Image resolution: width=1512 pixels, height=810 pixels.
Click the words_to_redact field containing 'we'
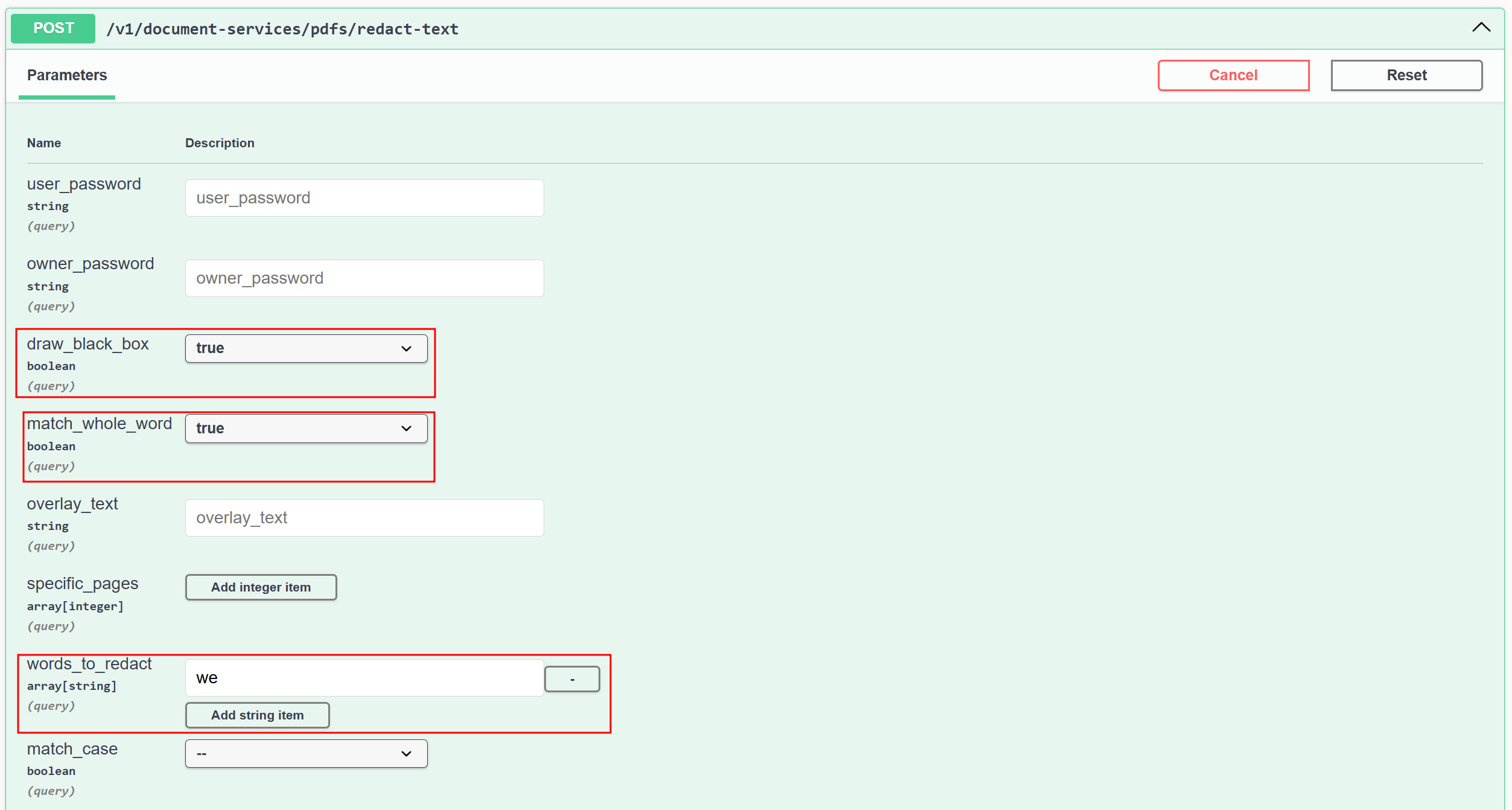click(364, 678)
